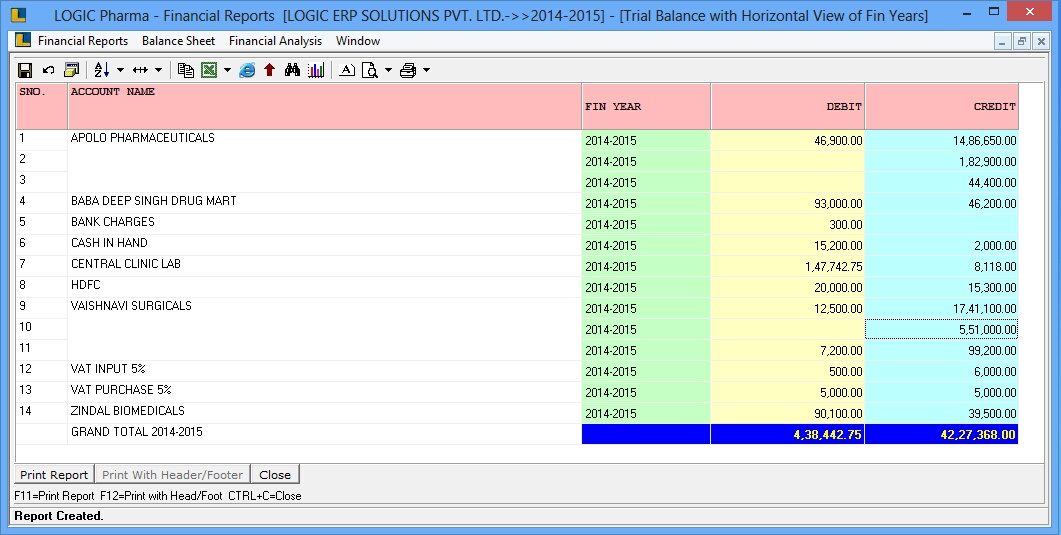Click the print preview magnifier icon
Image resolution: width=1061 pixels, height=535 pixels.
click(369, 70)
